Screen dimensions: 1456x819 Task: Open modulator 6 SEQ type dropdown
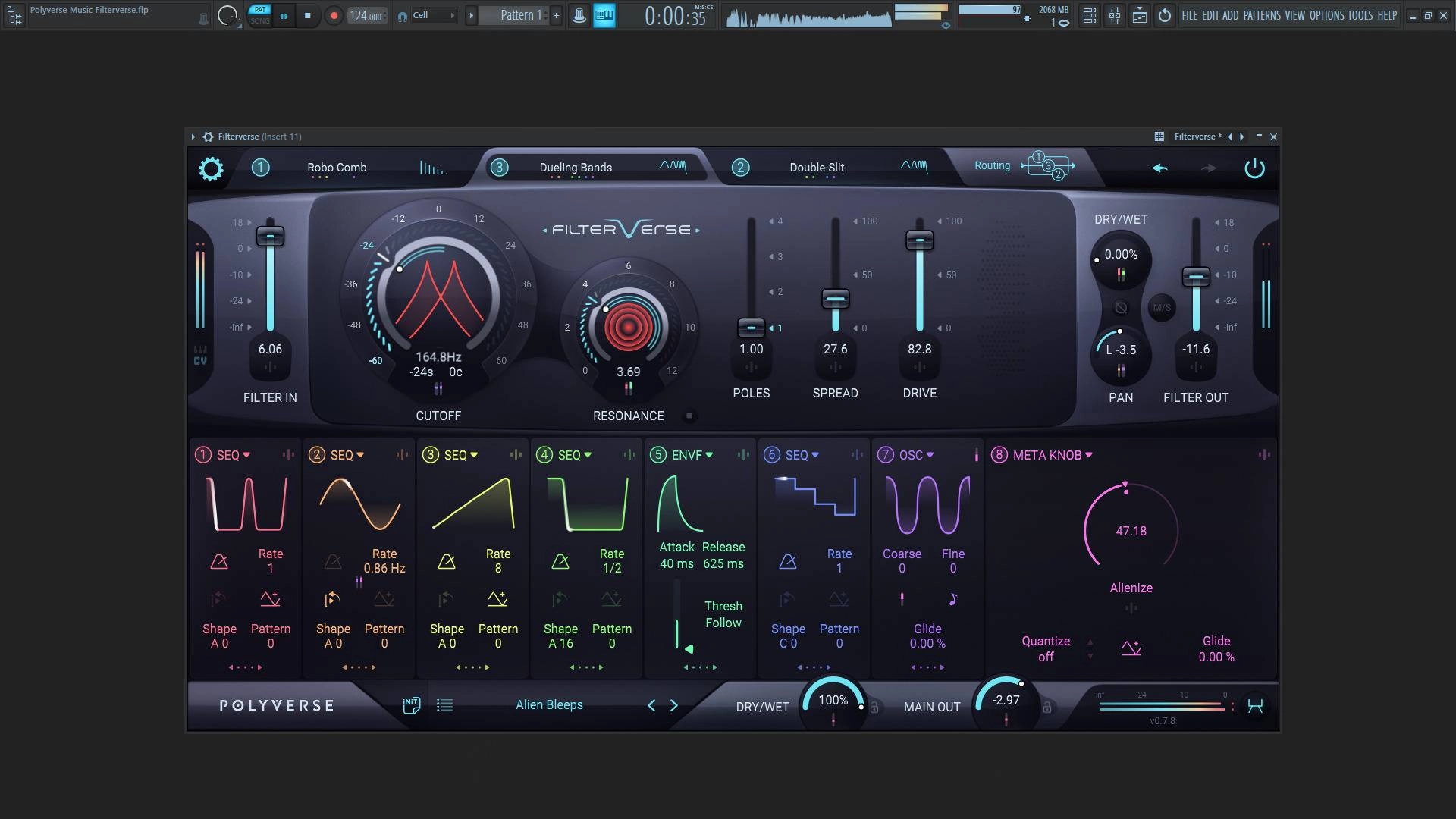[x=802, y=455]
